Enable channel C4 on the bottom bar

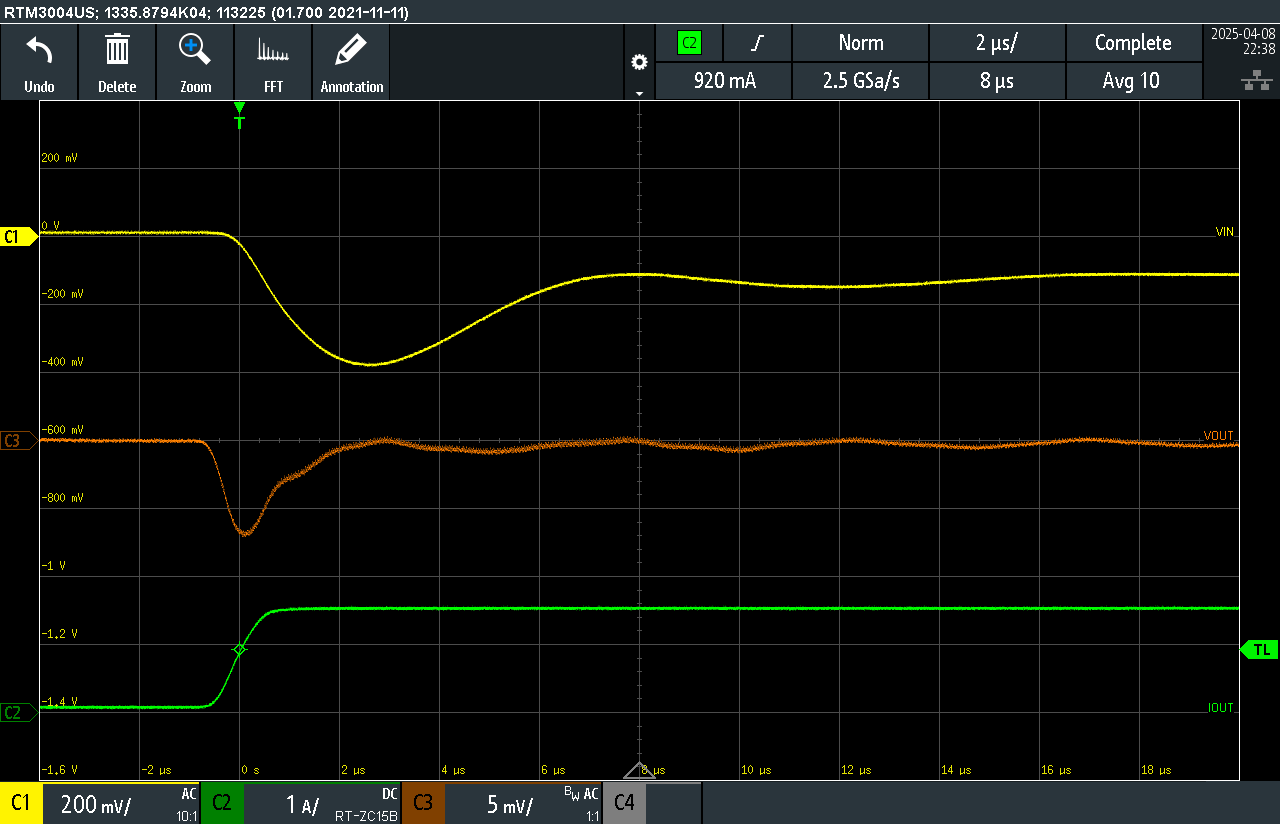pos(624,803)
